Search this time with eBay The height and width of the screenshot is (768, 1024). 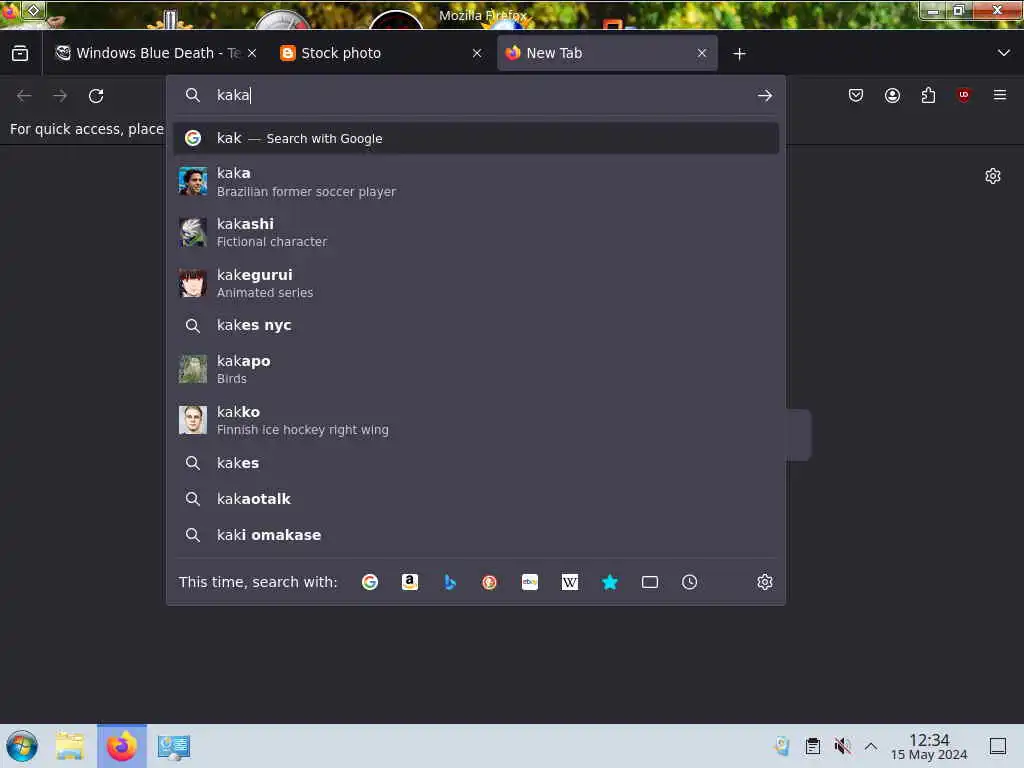pos(530,582)
